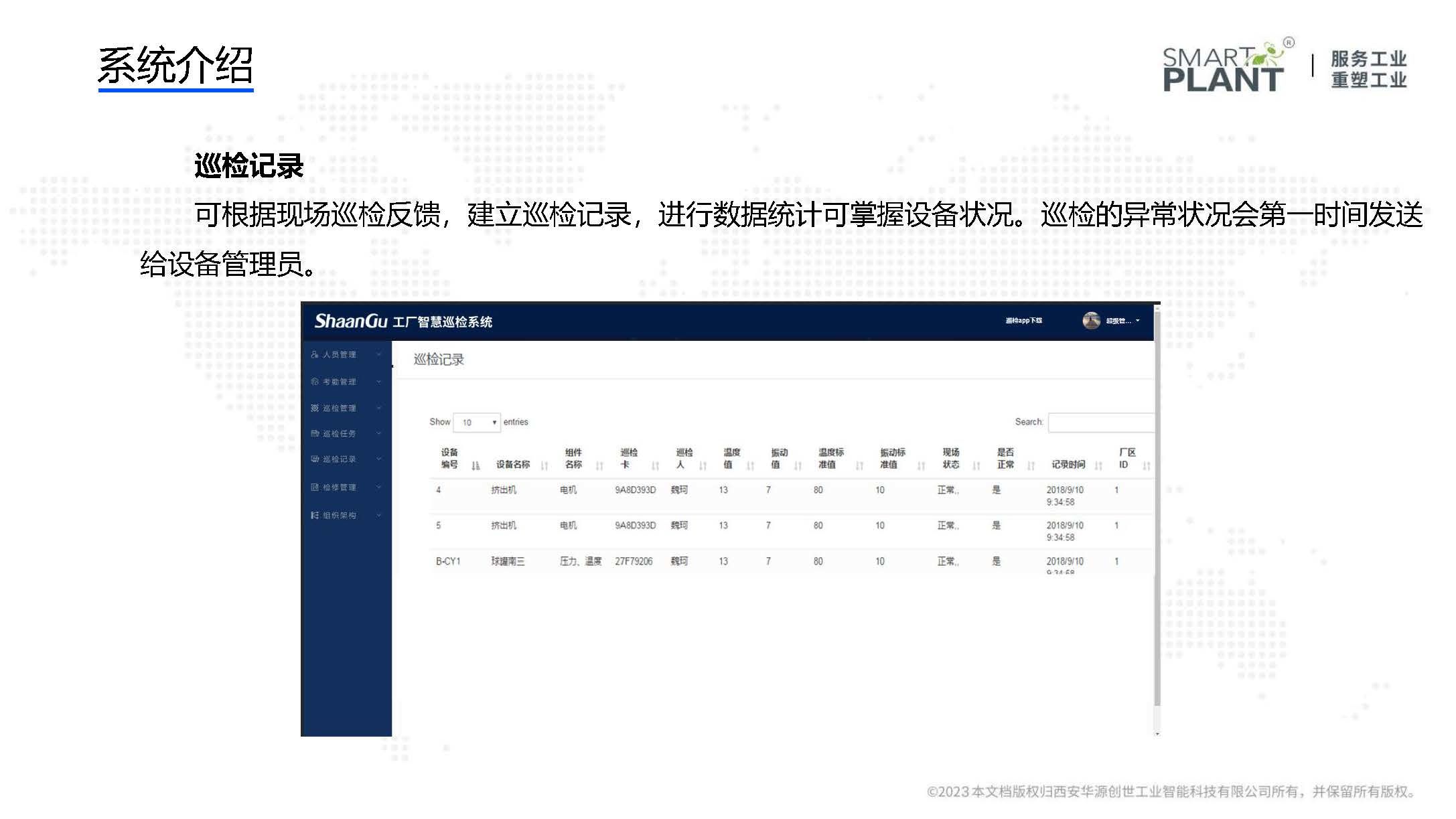This screenshot has width=1456, height=819.
Task: Open 考勤管理 menu label
Action: coord(340,382)
